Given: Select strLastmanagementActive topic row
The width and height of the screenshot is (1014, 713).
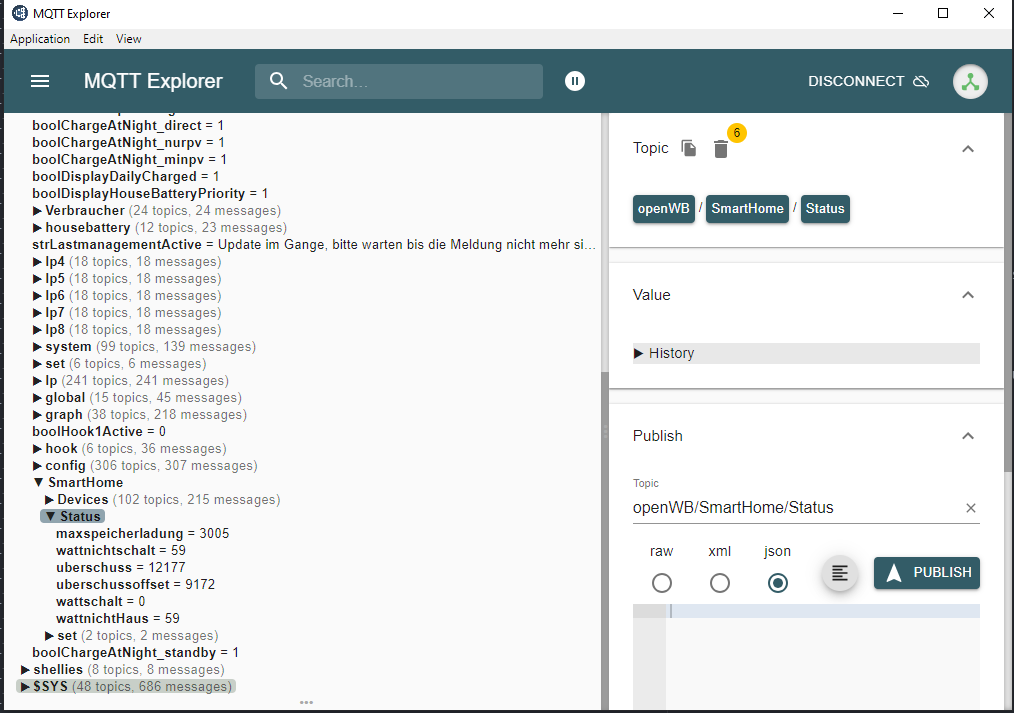Looking at the screenshot, I should click(314, 245).
